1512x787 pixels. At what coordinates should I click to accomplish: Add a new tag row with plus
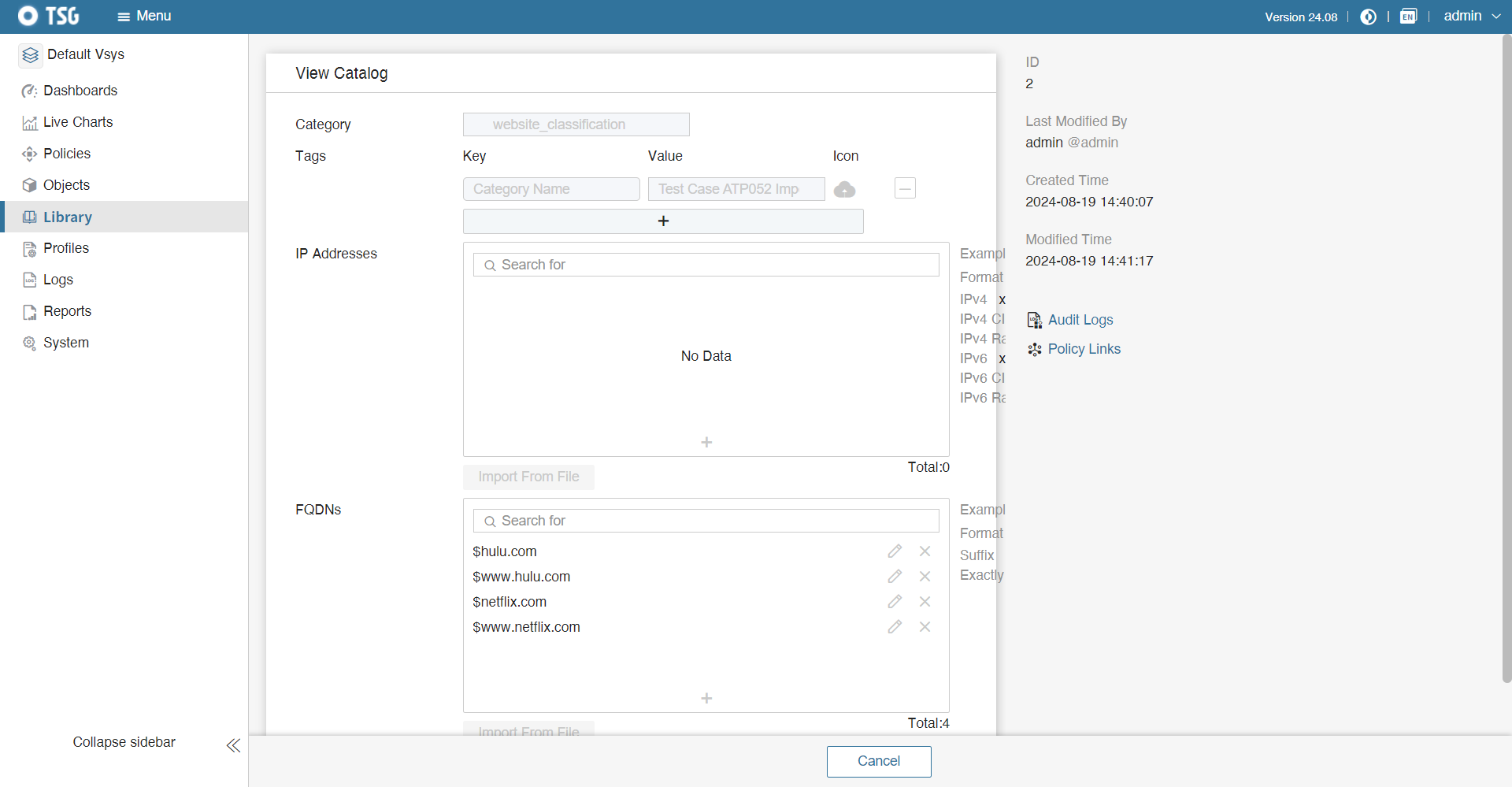[x=663, y=221]
